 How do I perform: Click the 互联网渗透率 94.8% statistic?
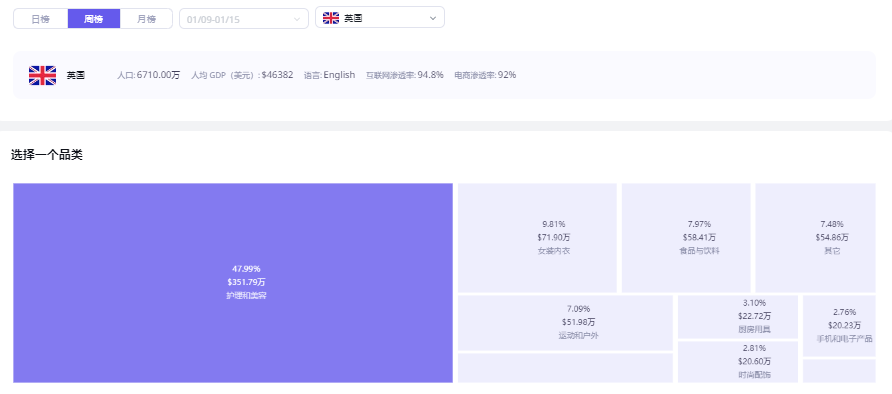point(404,75)
